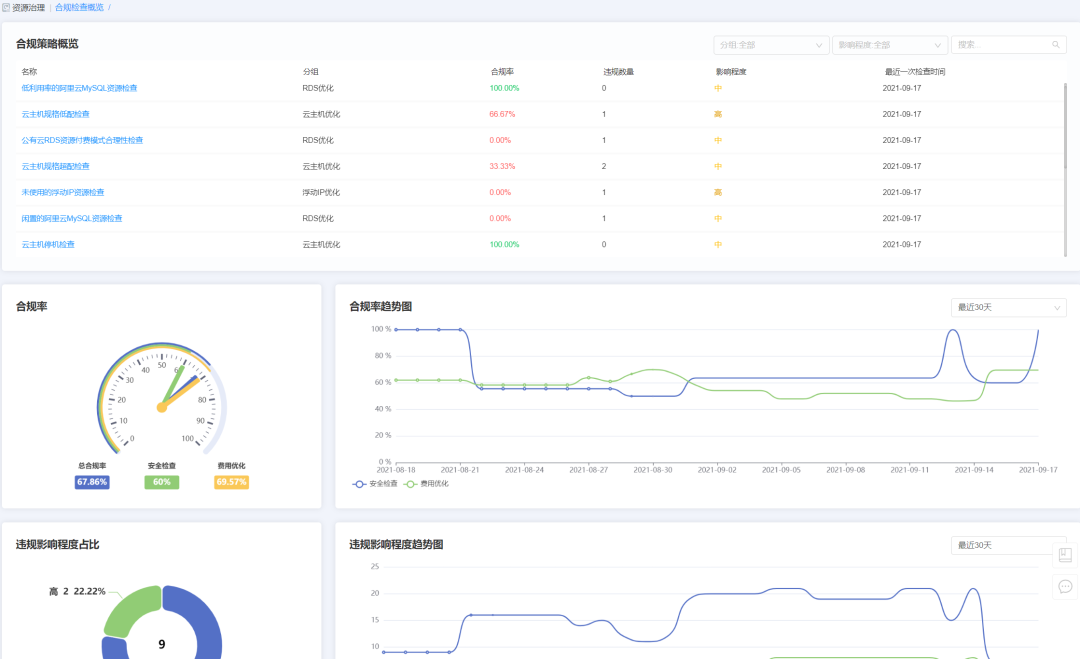Open 未使用的浮动IP资源检查 policy

point(63,193)
